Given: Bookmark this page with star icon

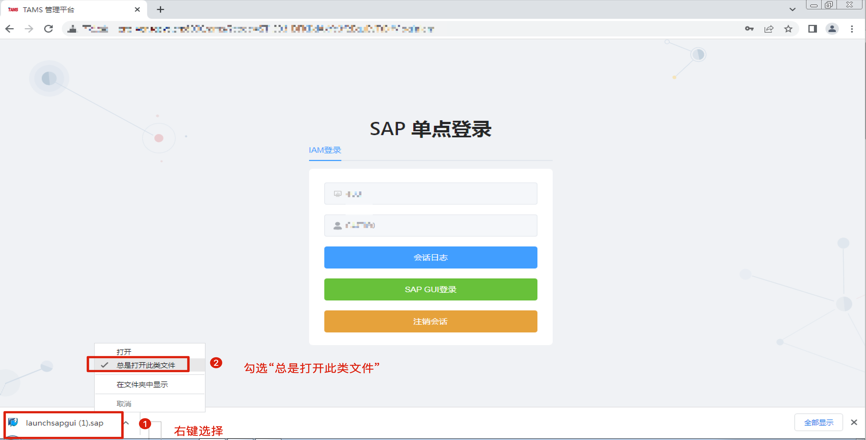Looking at the screenshot, I should pos(788,29).
